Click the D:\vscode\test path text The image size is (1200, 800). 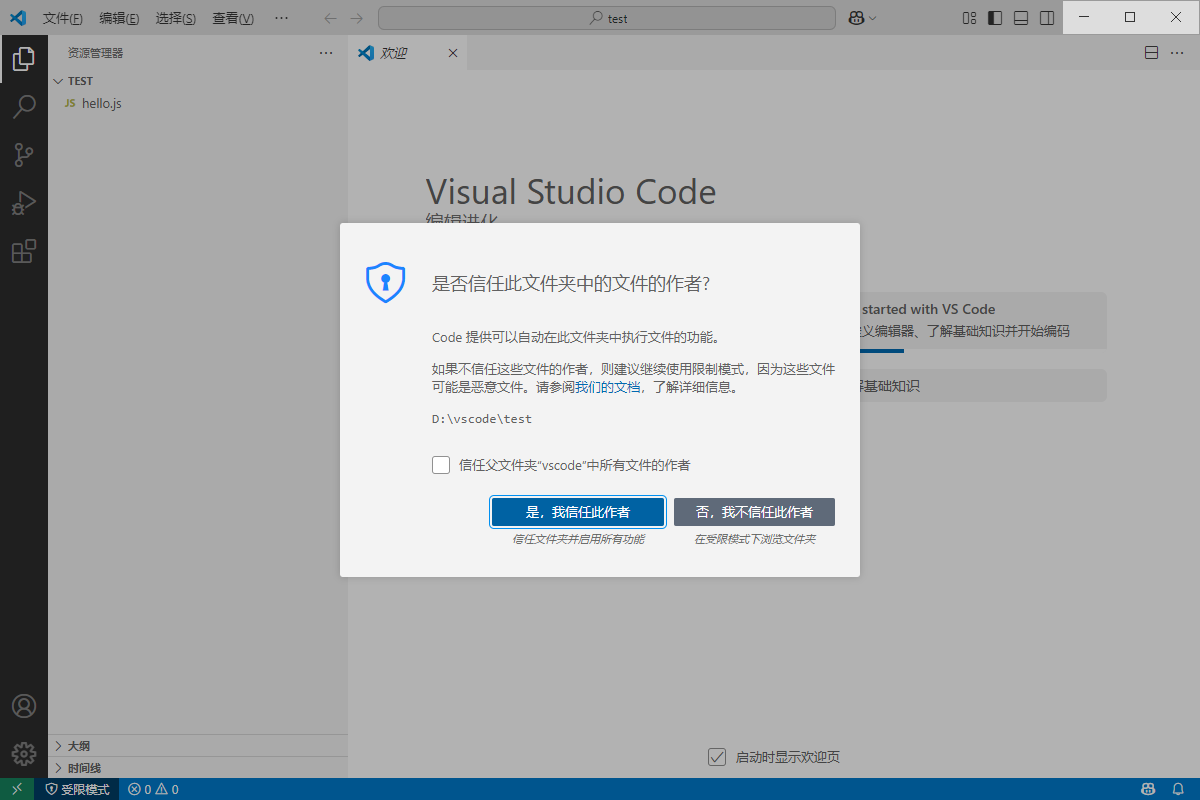482,419
